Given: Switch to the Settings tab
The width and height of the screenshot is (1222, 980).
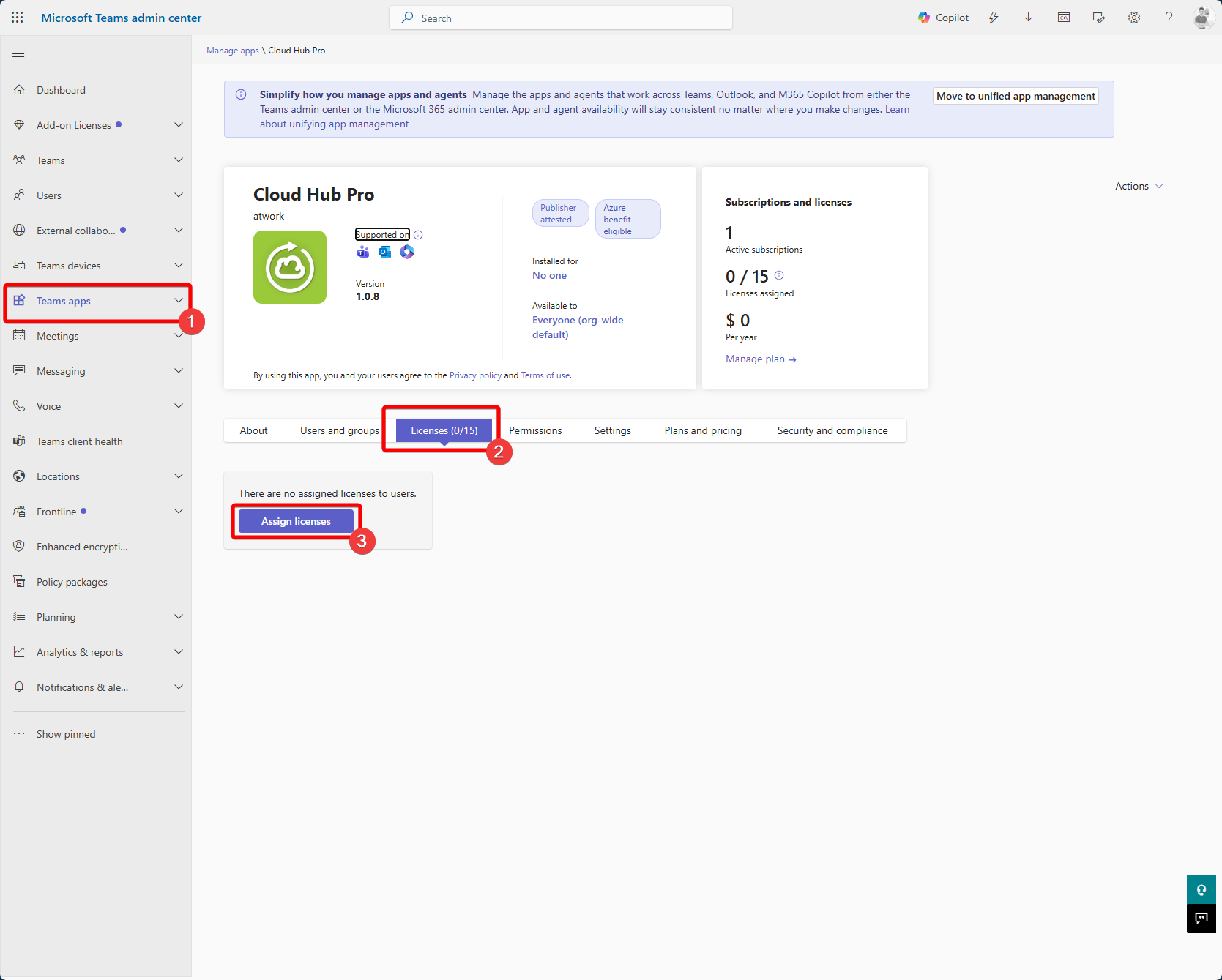Looking at the screenshot, I should tap(613, 430).
